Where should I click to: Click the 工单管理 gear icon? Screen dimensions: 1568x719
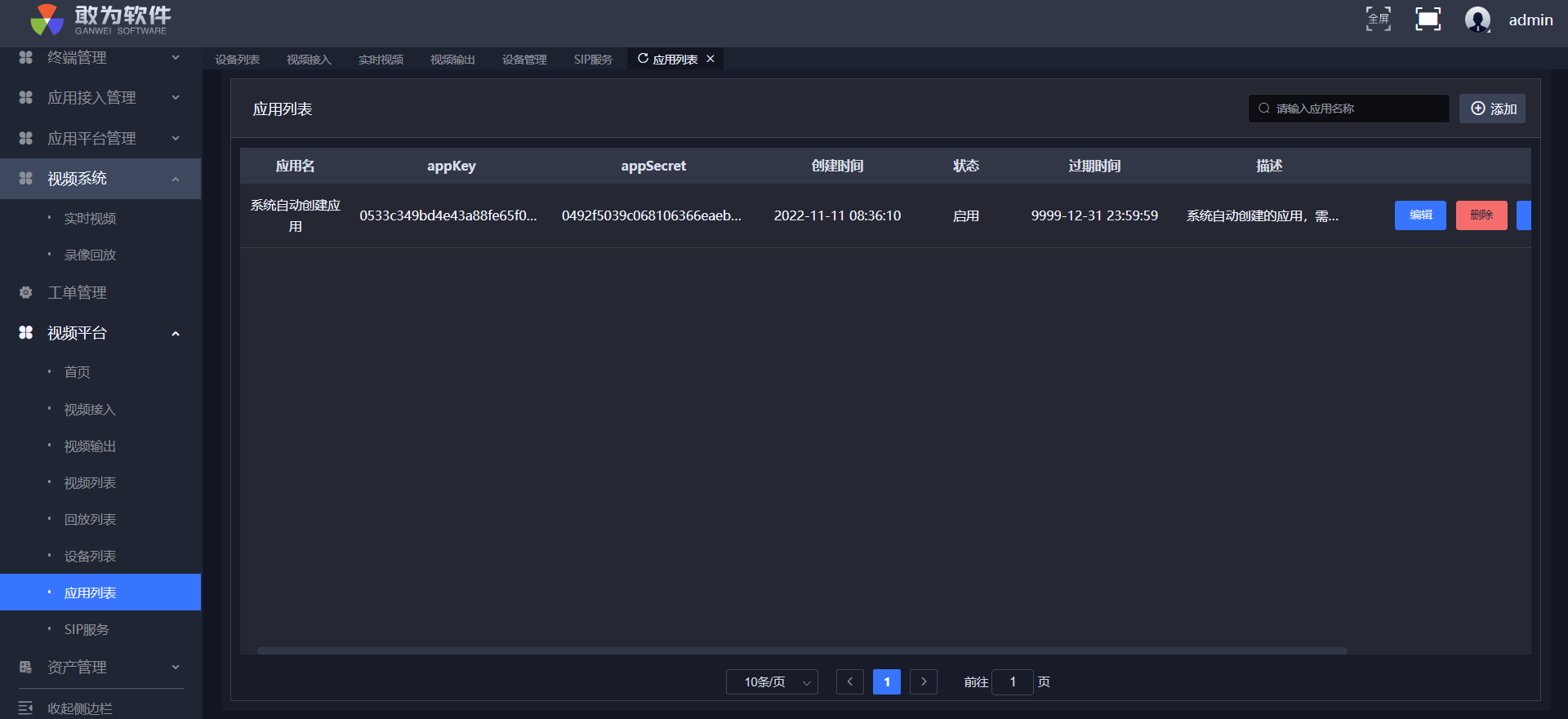point(26,292)
